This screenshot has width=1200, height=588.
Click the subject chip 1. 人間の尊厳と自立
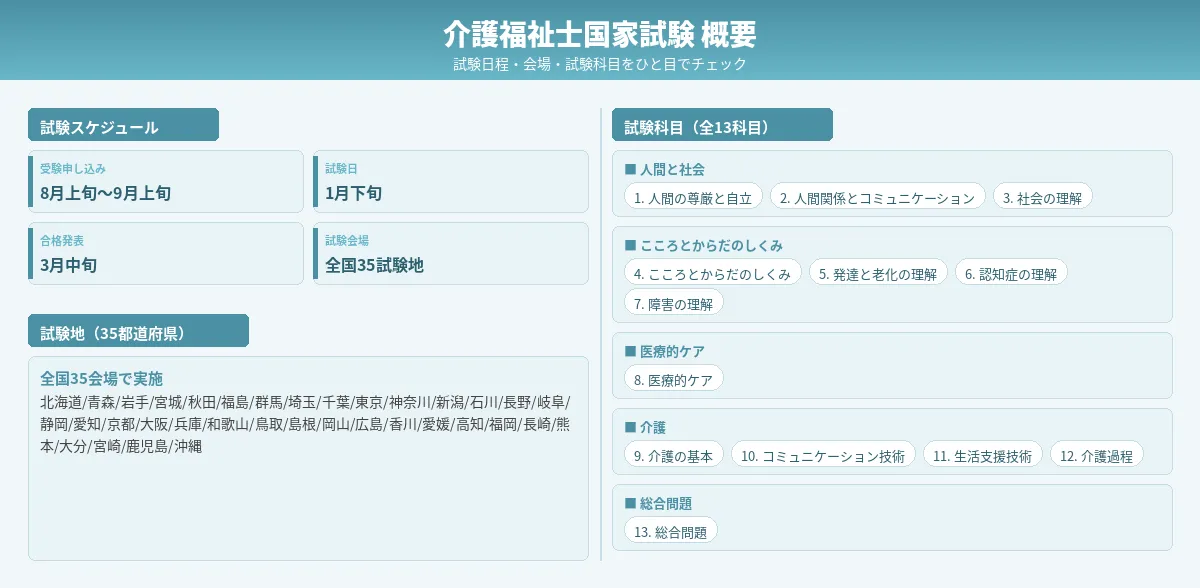pos(693,197)
